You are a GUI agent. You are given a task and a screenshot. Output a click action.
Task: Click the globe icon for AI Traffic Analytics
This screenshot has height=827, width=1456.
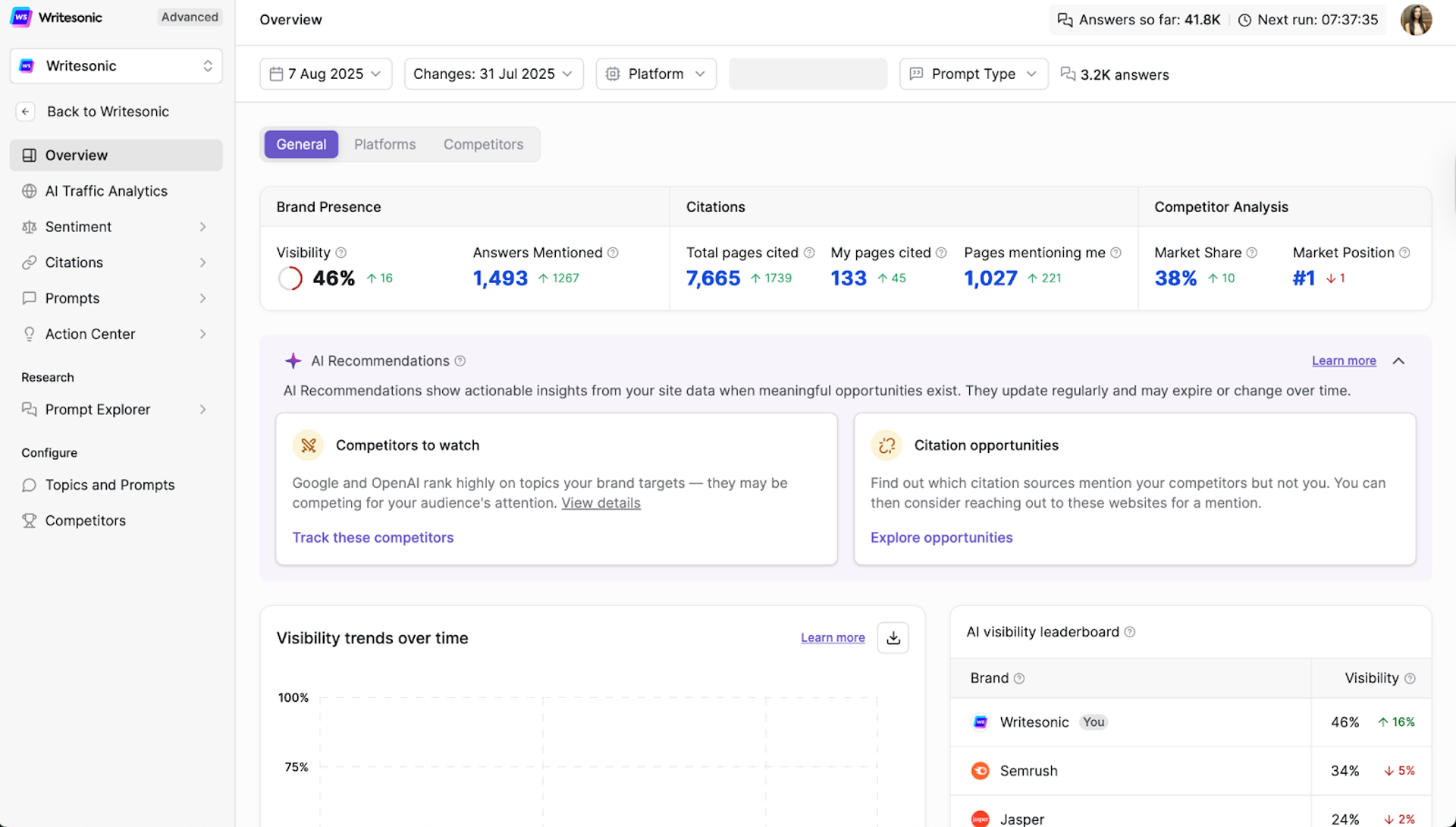(x=30, y=191)
